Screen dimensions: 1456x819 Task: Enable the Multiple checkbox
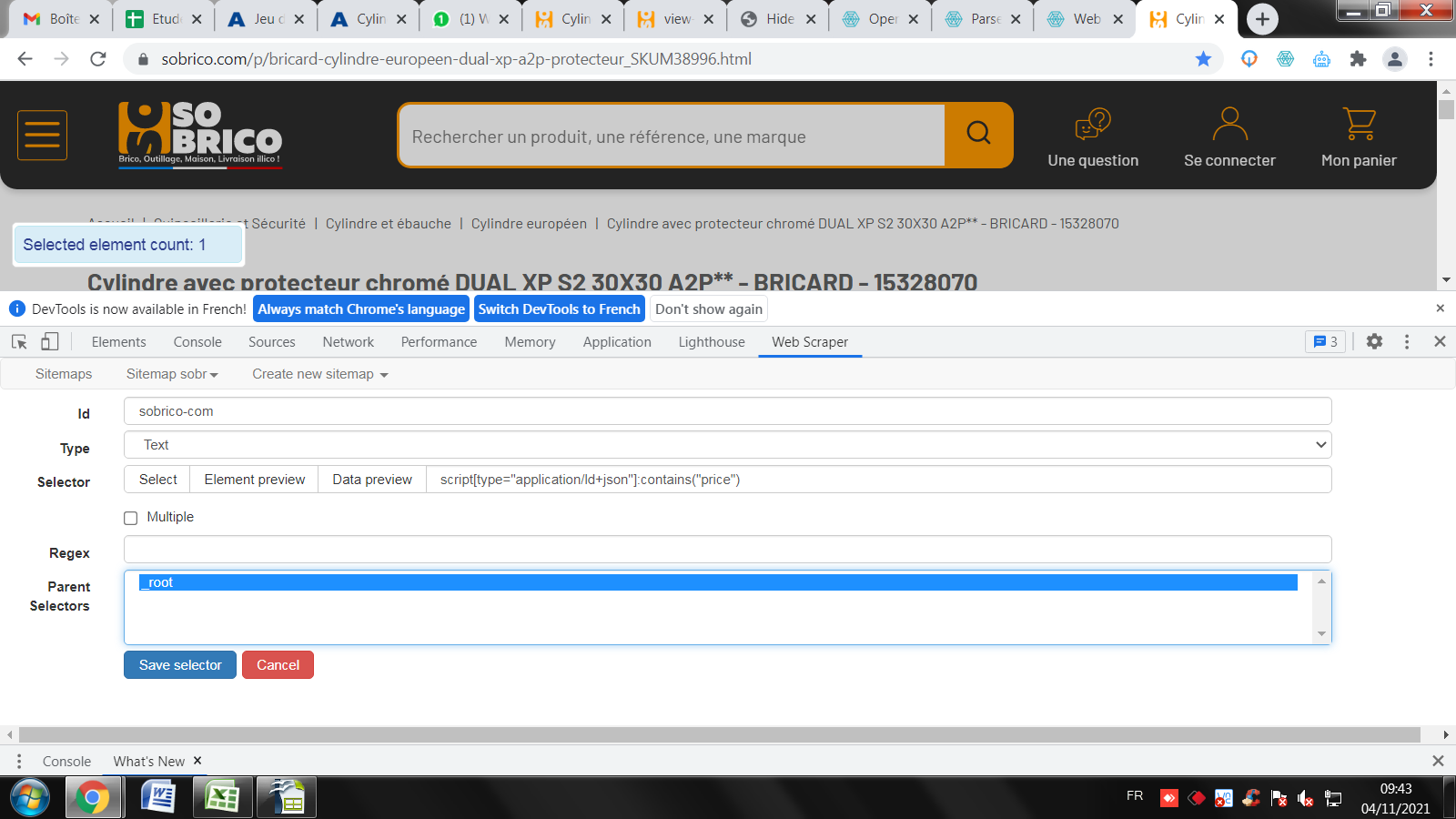(x=131, y=518)
